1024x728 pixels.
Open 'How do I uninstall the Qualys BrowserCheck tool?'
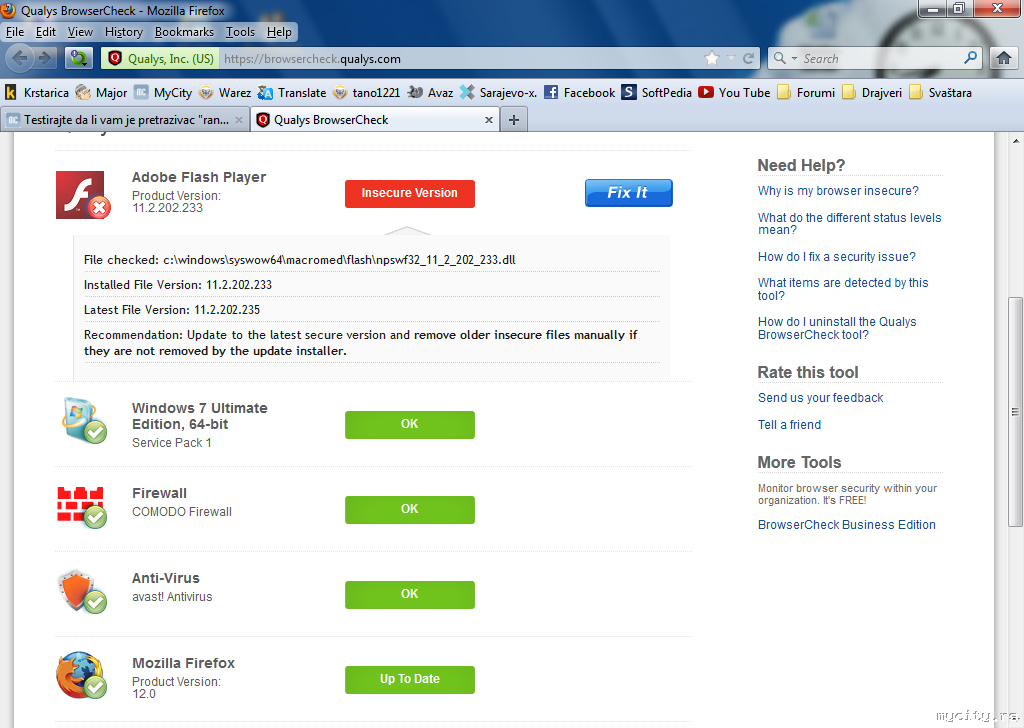click(837, 328)
